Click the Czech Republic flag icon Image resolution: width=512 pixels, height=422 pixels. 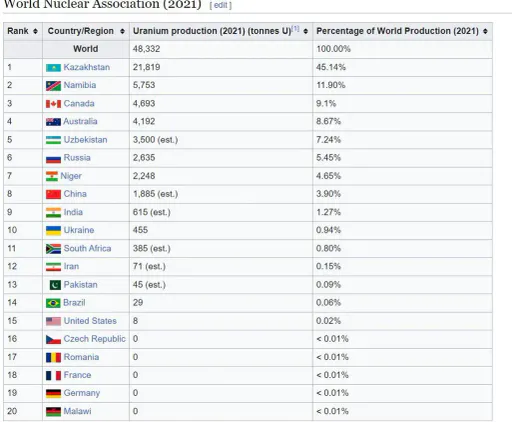click(x=53, y=339)
